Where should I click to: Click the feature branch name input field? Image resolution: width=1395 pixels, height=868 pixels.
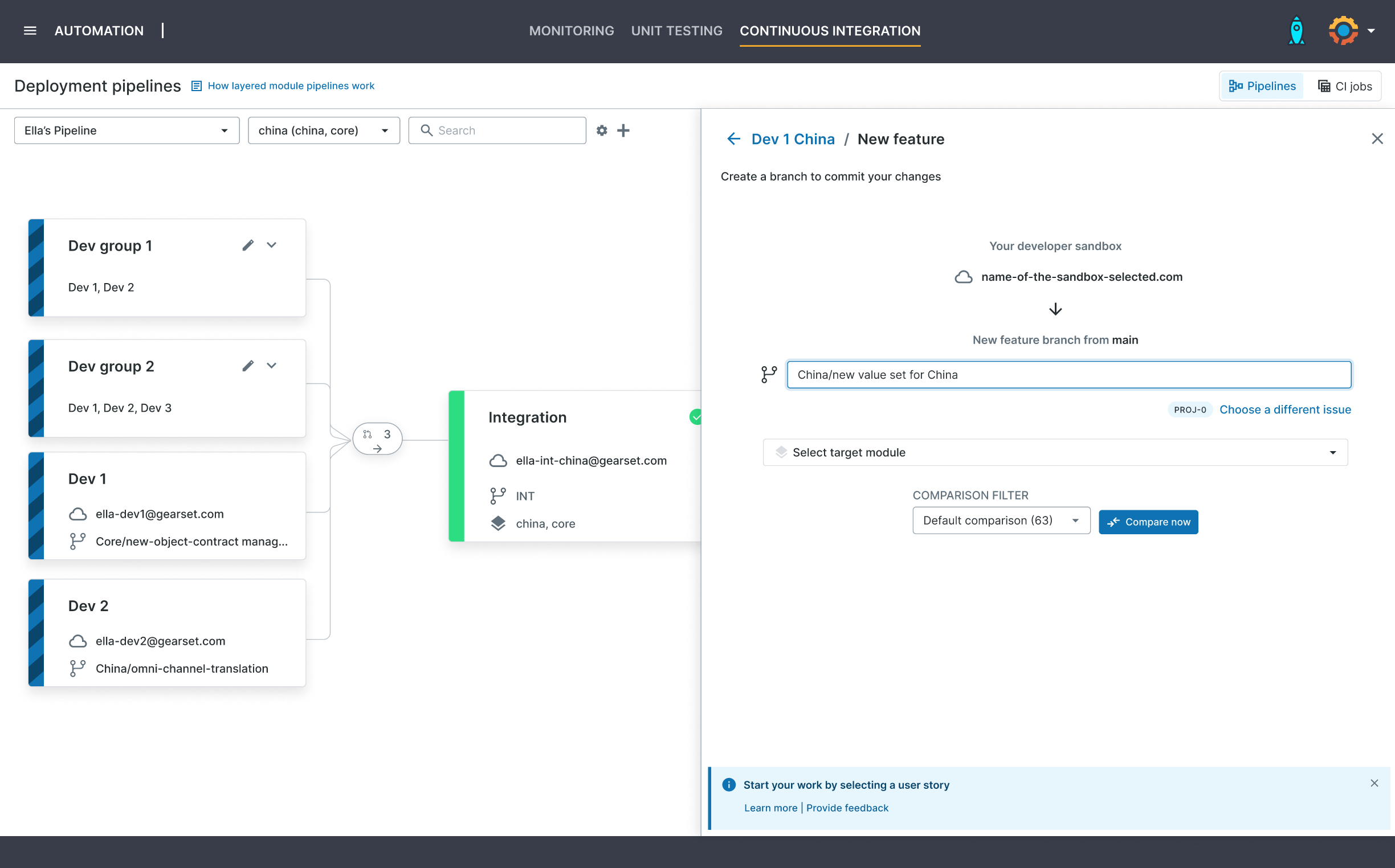1068,375
